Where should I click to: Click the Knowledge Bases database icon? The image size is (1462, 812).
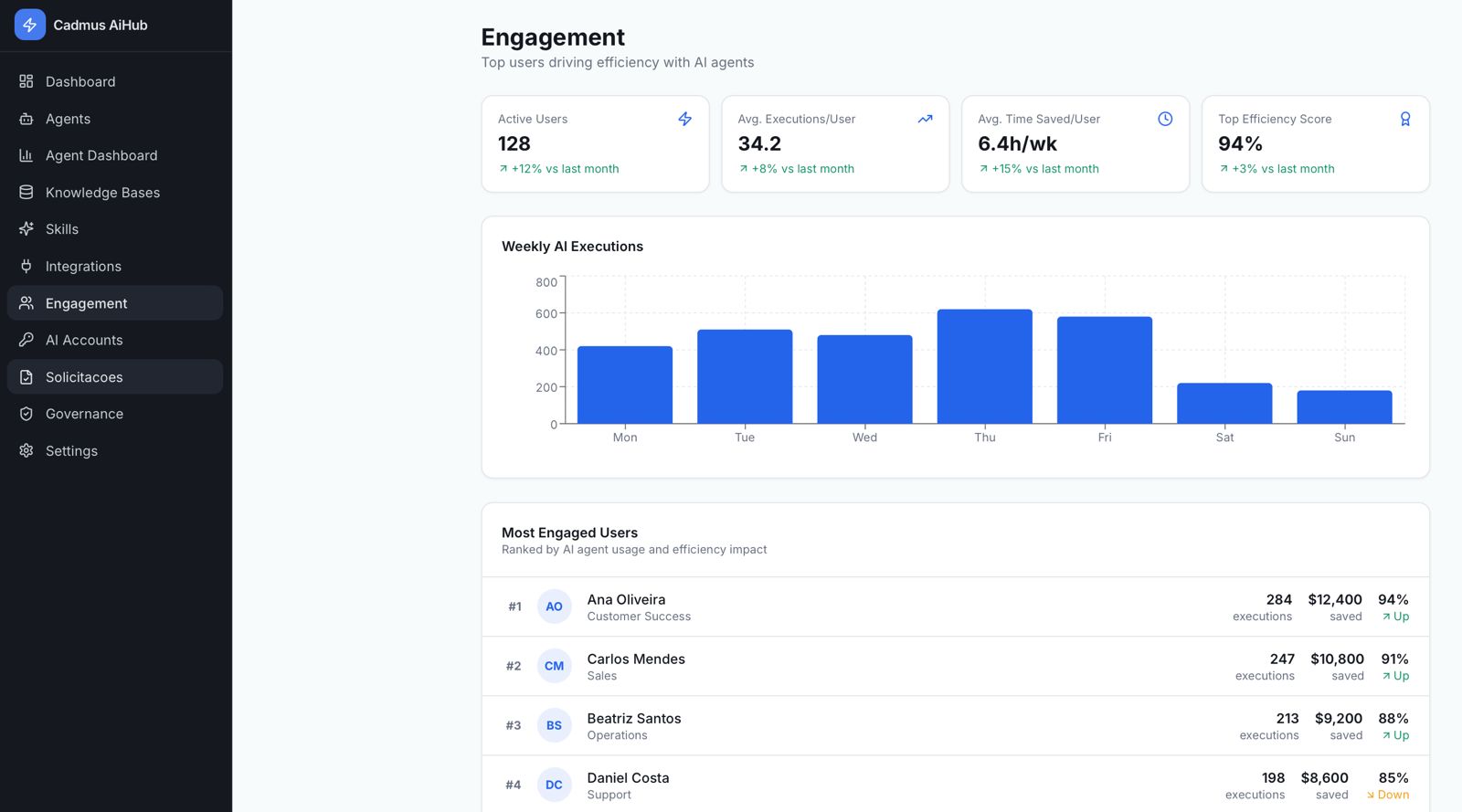(x=26, y=193)
